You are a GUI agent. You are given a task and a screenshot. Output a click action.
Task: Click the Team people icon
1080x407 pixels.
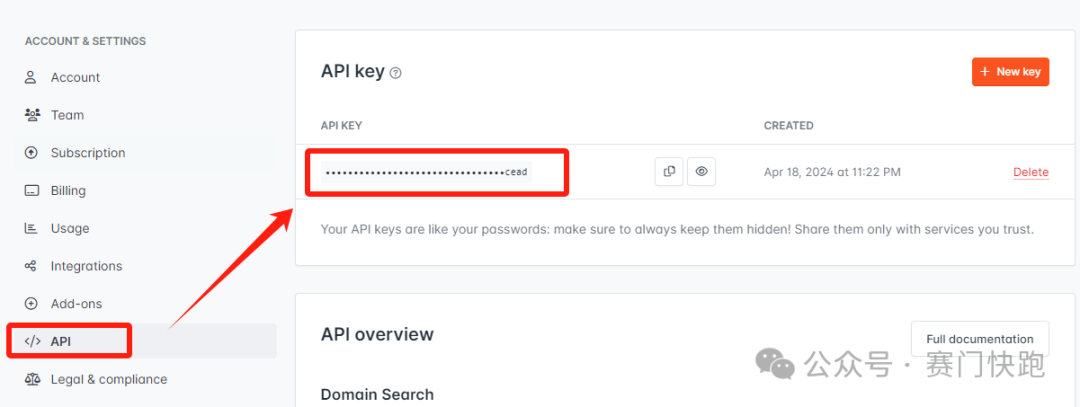point(31,115)
